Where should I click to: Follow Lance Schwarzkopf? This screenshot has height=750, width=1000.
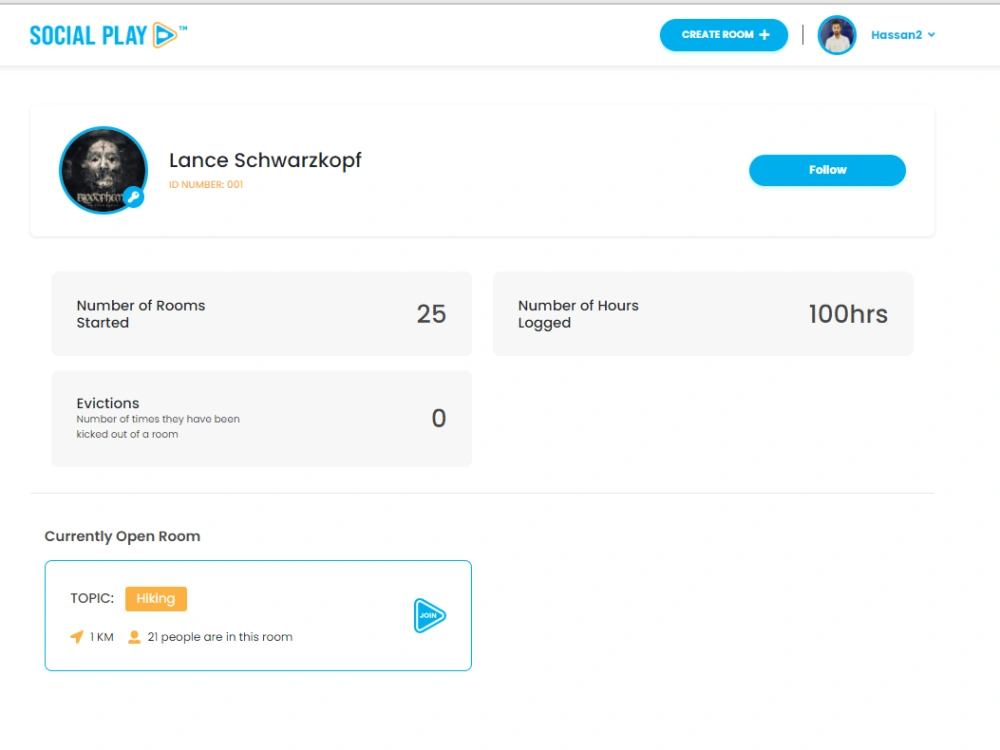[827, 170]
